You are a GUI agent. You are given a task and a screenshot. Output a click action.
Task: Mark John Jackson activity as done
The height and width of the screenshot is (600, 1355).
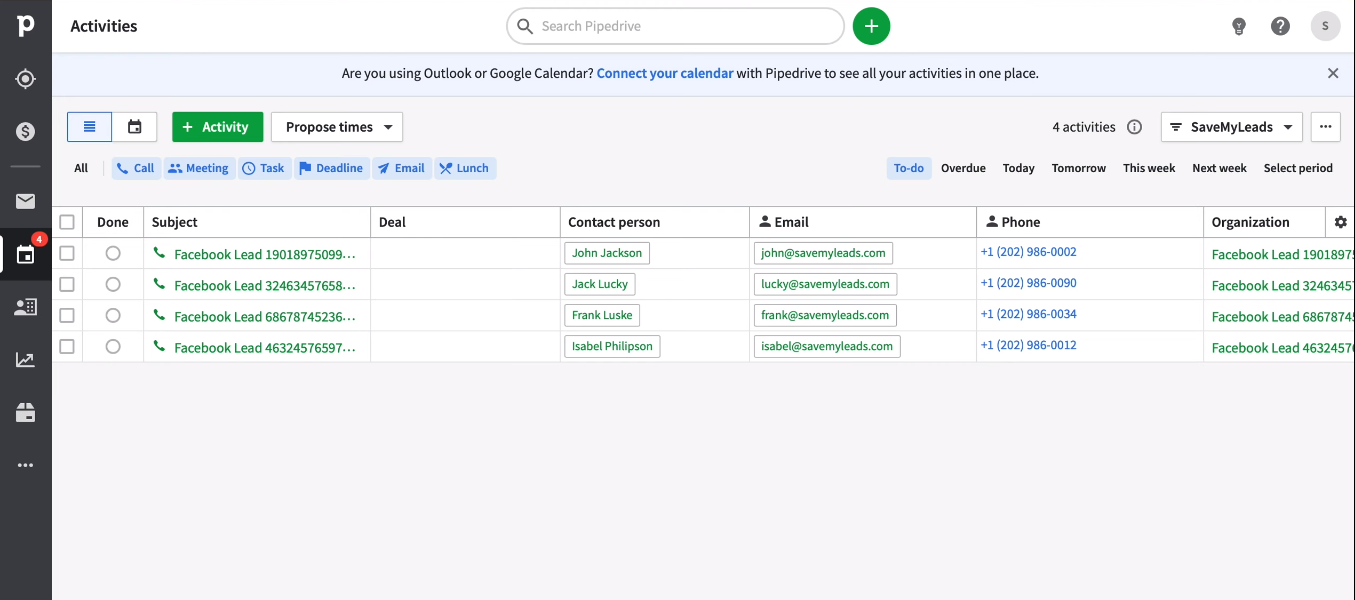point(113,254)
